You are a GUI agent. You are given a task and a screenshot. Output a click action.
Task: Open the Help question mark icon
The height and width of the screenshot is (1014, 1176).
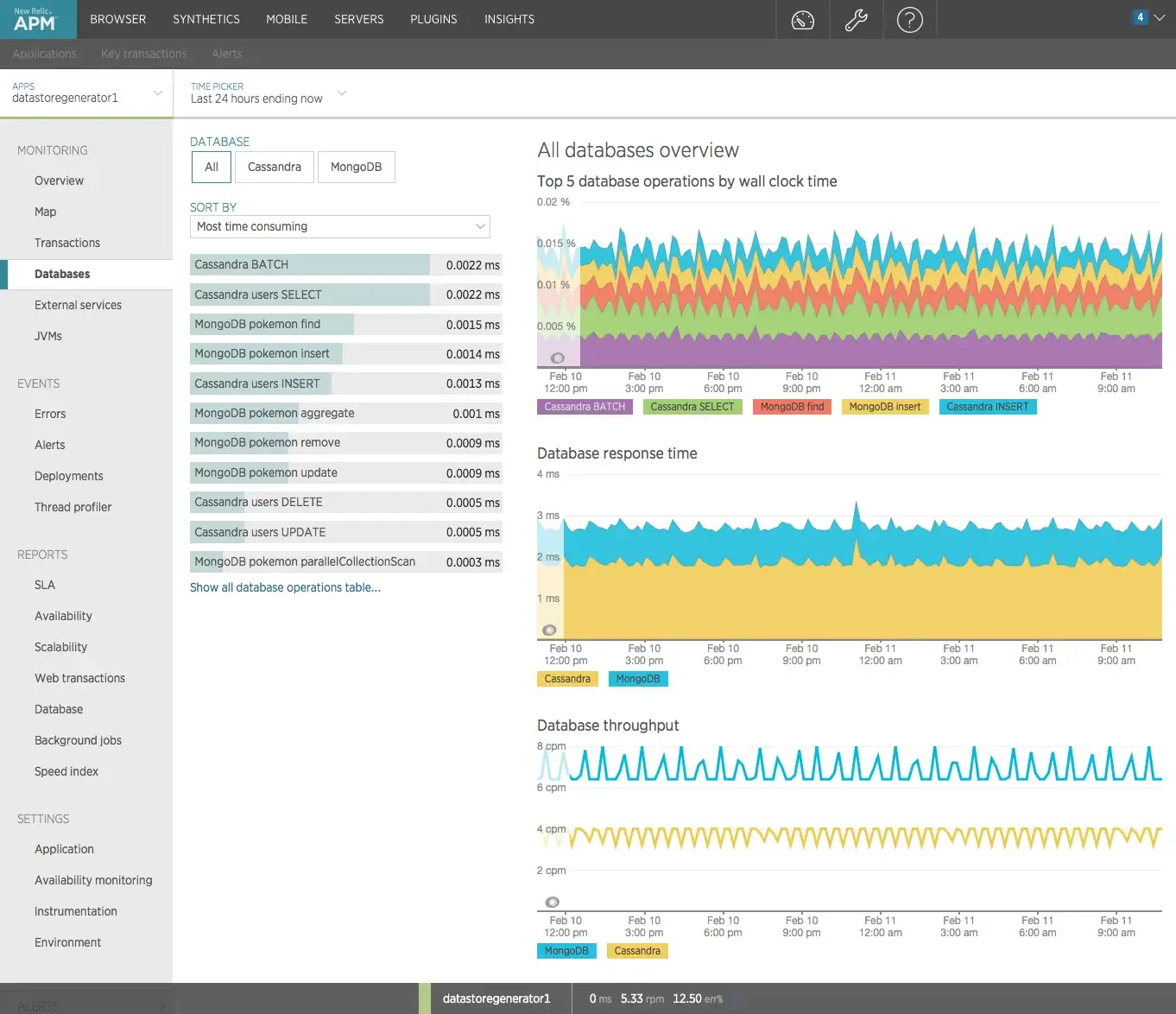[x=910, y=19]
